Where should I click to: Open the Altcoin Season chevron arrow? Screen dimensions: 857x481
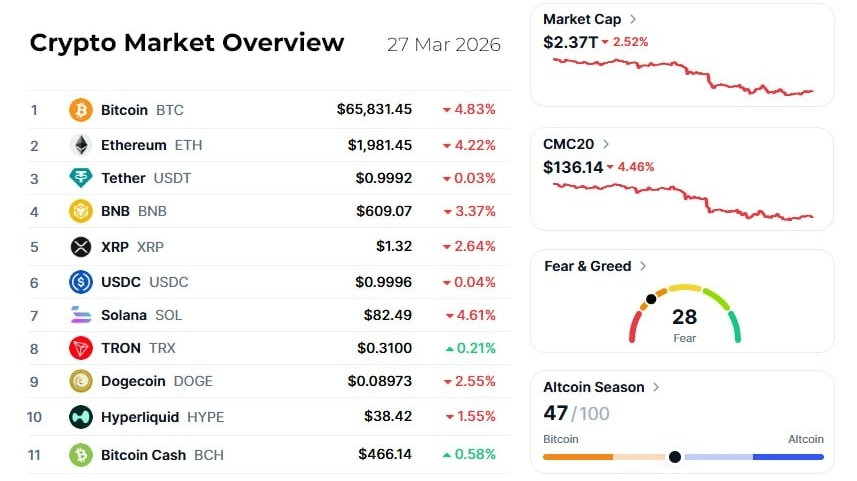coord(656,387)
